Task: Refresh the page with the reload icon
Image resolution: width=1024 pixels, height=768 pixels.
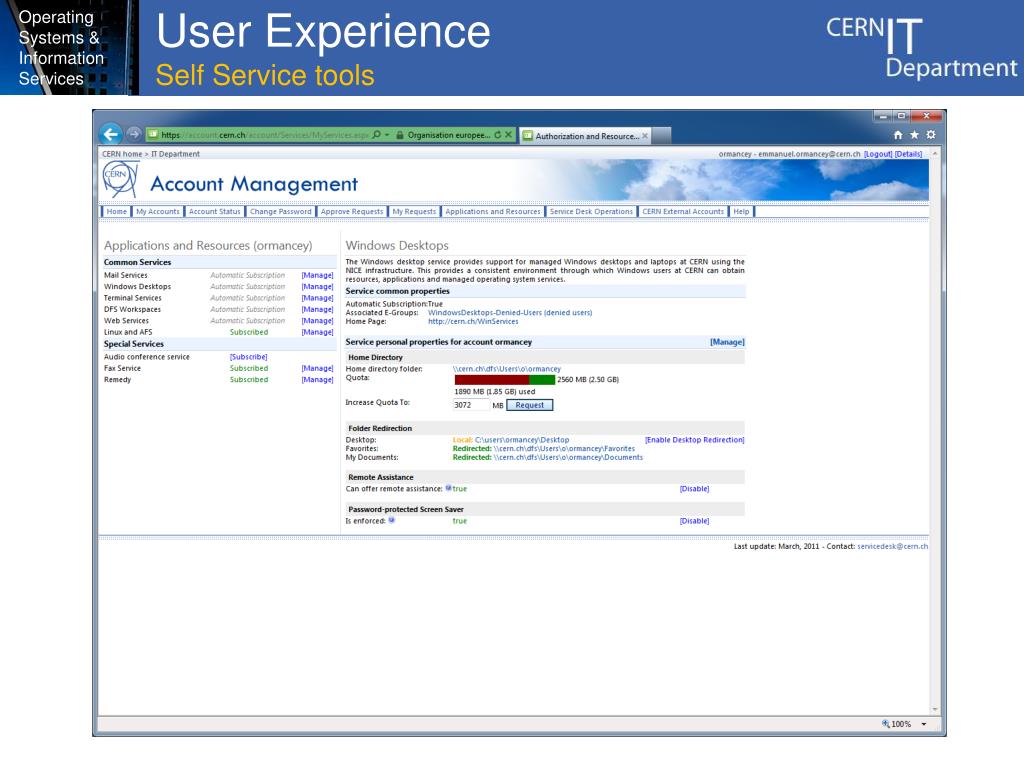Action: pos(498,135)
